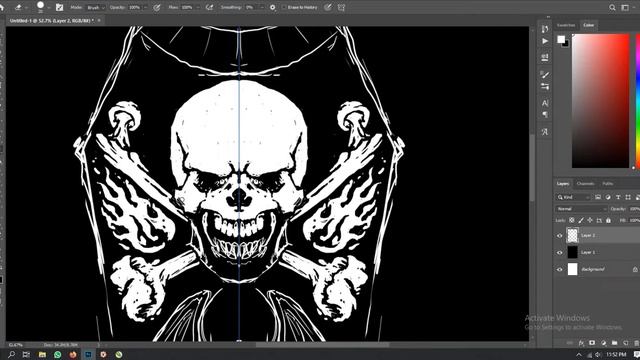640x360 pixels.
Task: Click the Opacity 100% input field
Action: (134, 8)
